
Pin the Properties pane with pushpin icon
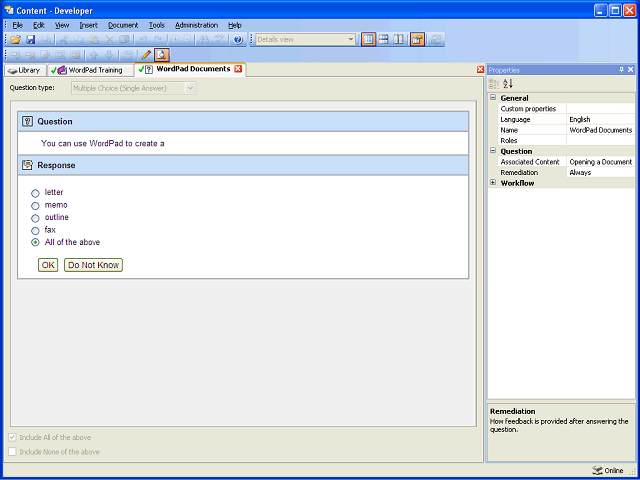point(622,70)
